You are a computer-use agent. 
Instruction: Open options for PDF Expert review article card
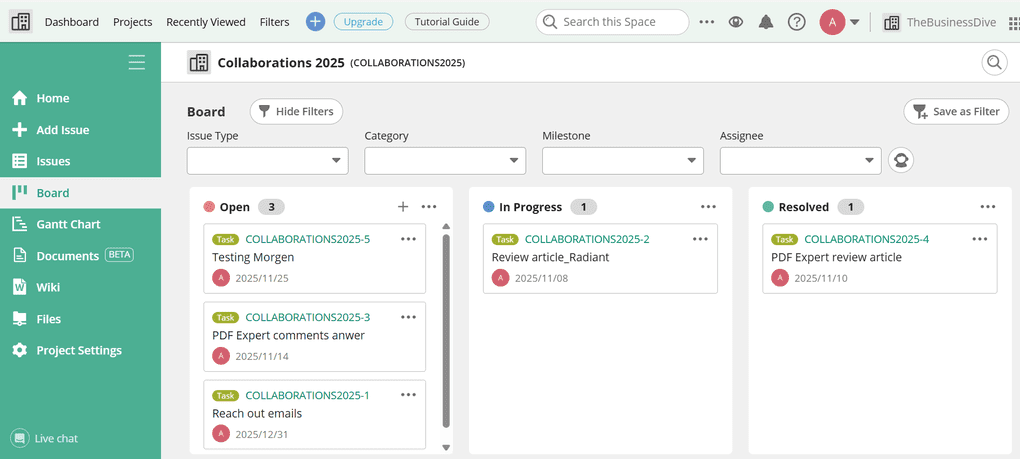pyautogui.click(x=980, y=239)
